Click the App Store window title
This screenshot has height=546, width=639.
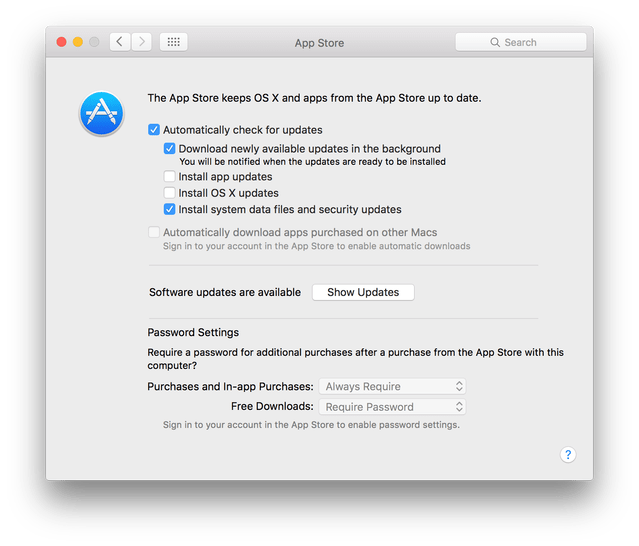click(318, 43)
